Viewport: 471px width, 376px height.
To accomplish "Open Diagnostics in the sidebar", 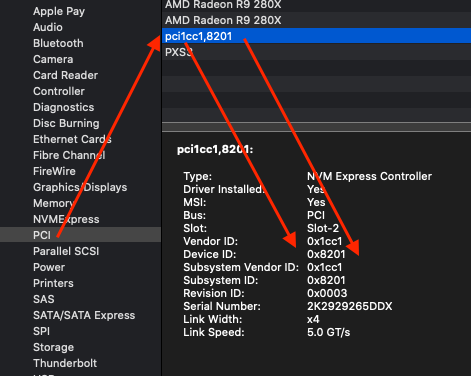I will pos(63,107).
